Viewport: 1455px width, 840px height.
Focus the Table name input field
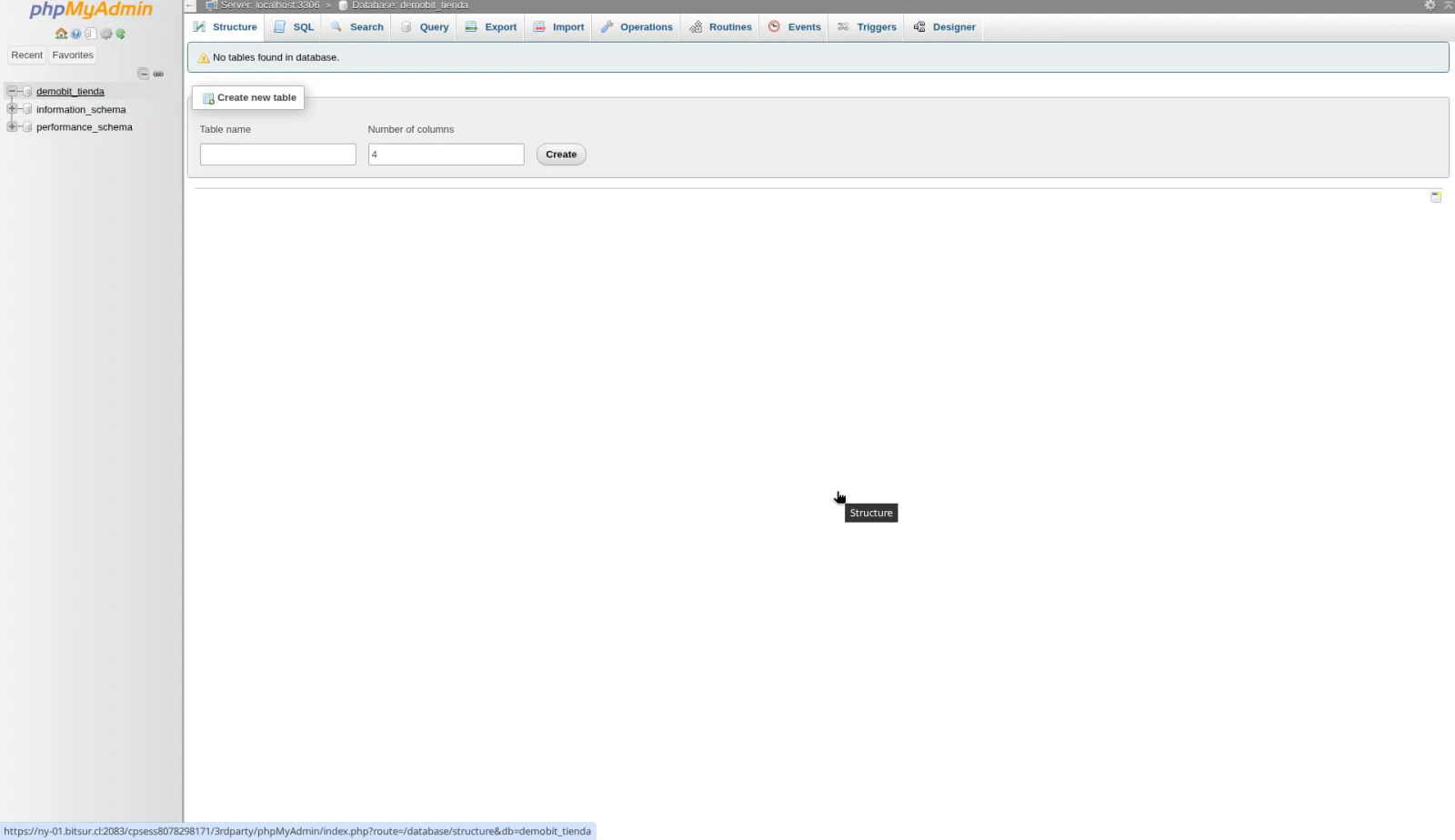pyautogui.click(x=278, y=155)
